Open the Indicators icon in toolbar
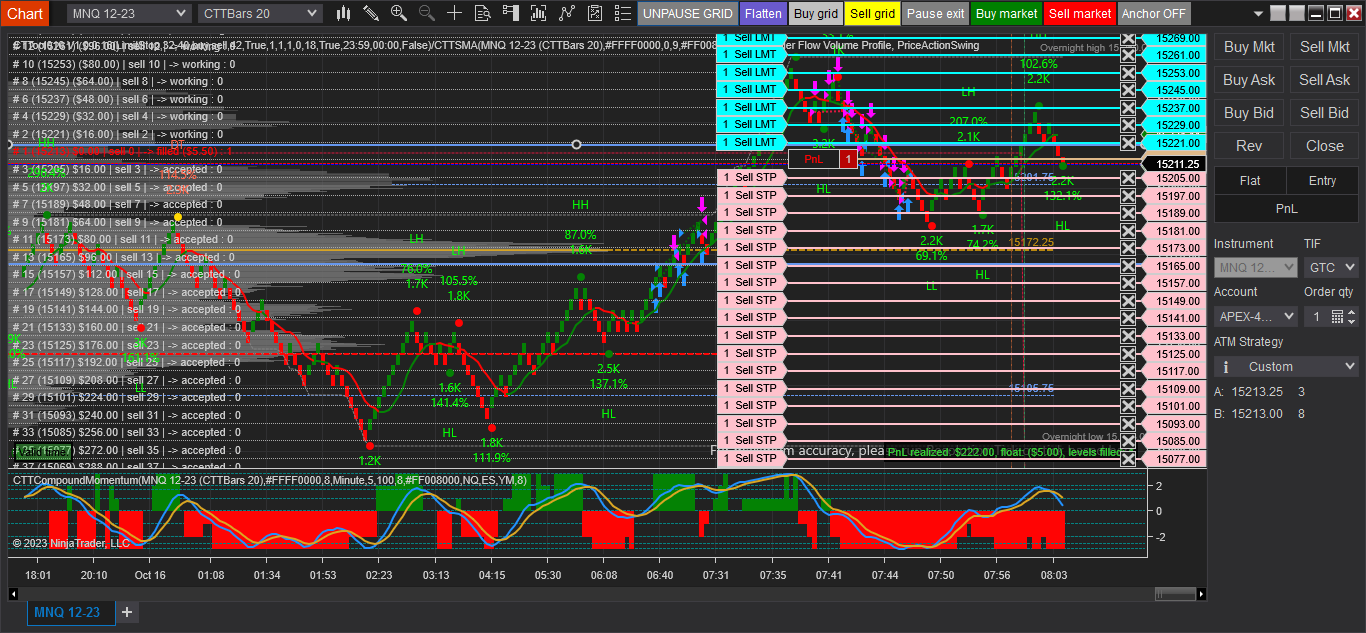This screenshot has width=1366, height=633. pyautogui.click(x=567, y=13)
